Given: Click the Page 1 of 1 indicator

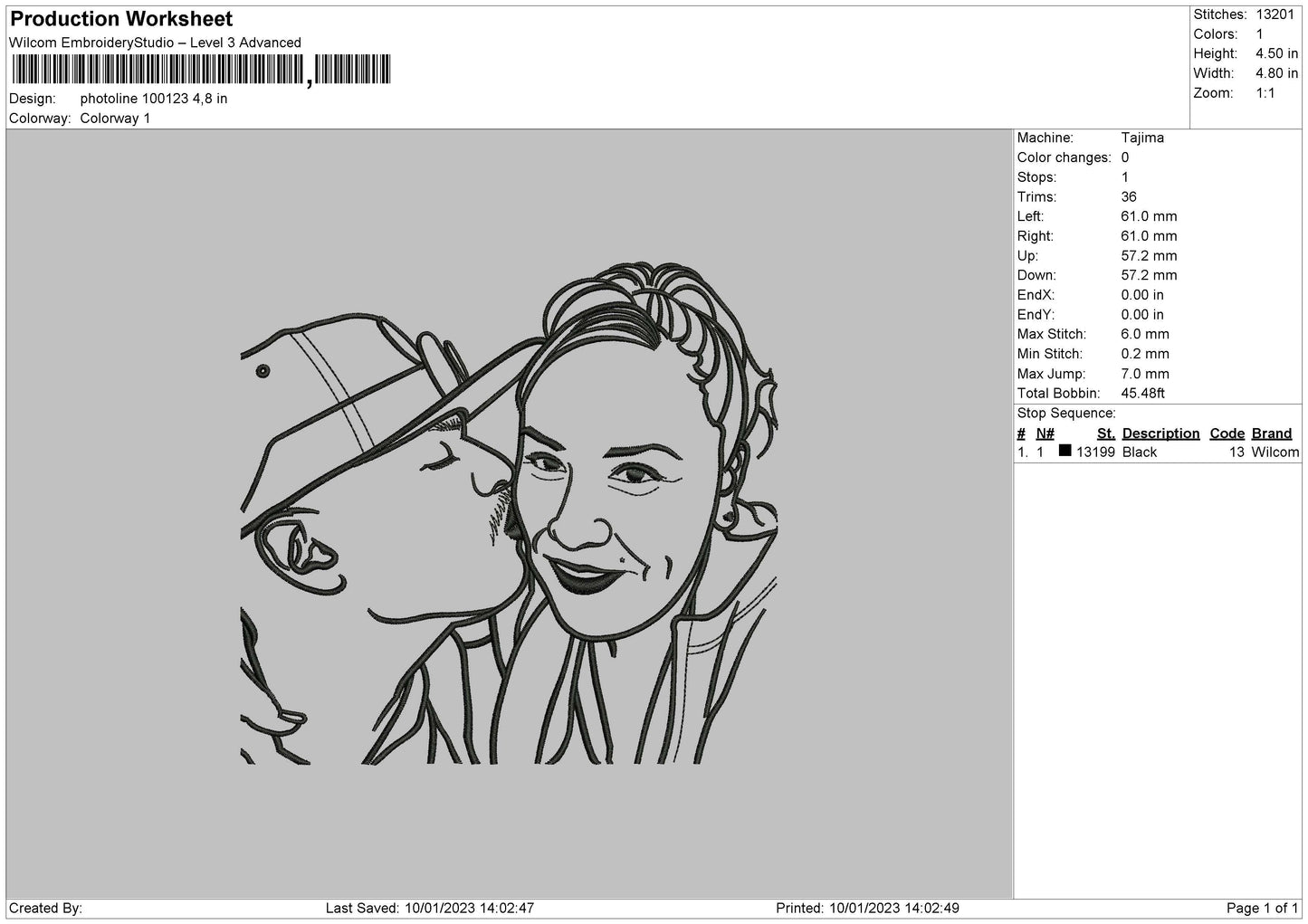Looking at the screenshot, I should [x=1262, y=908].
